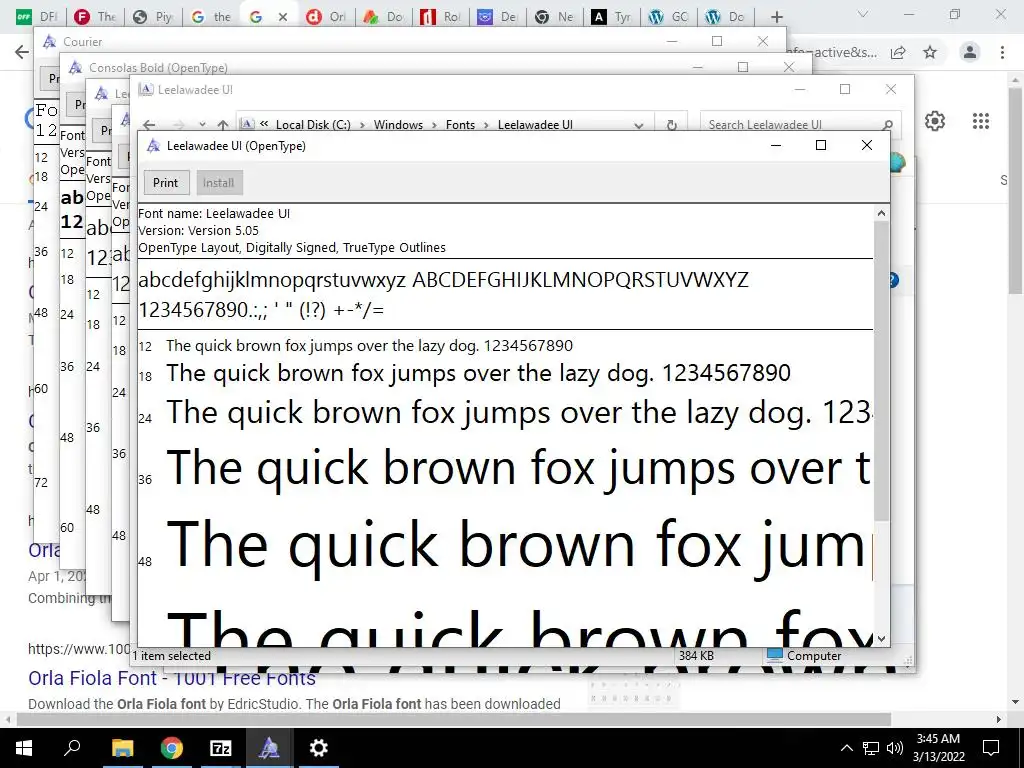Click Font Viewer taskbar icon
1024x768 pixels.
[x=269, y=748]
